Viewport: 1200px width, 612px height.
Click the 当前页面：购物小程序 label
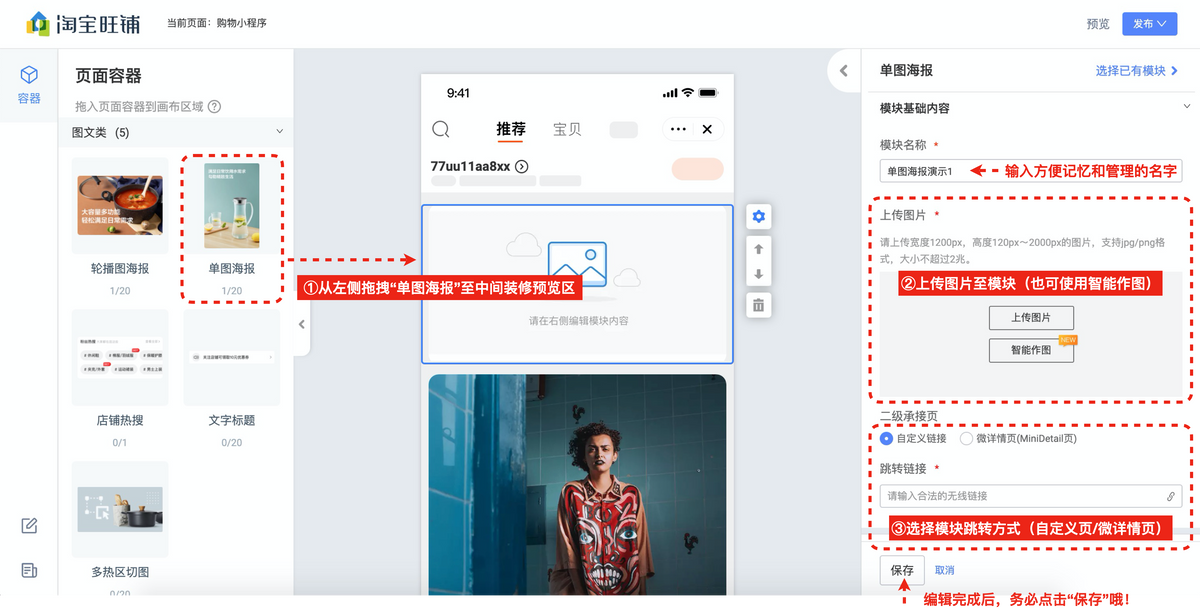pyautogui.click(x=217, y=23)
